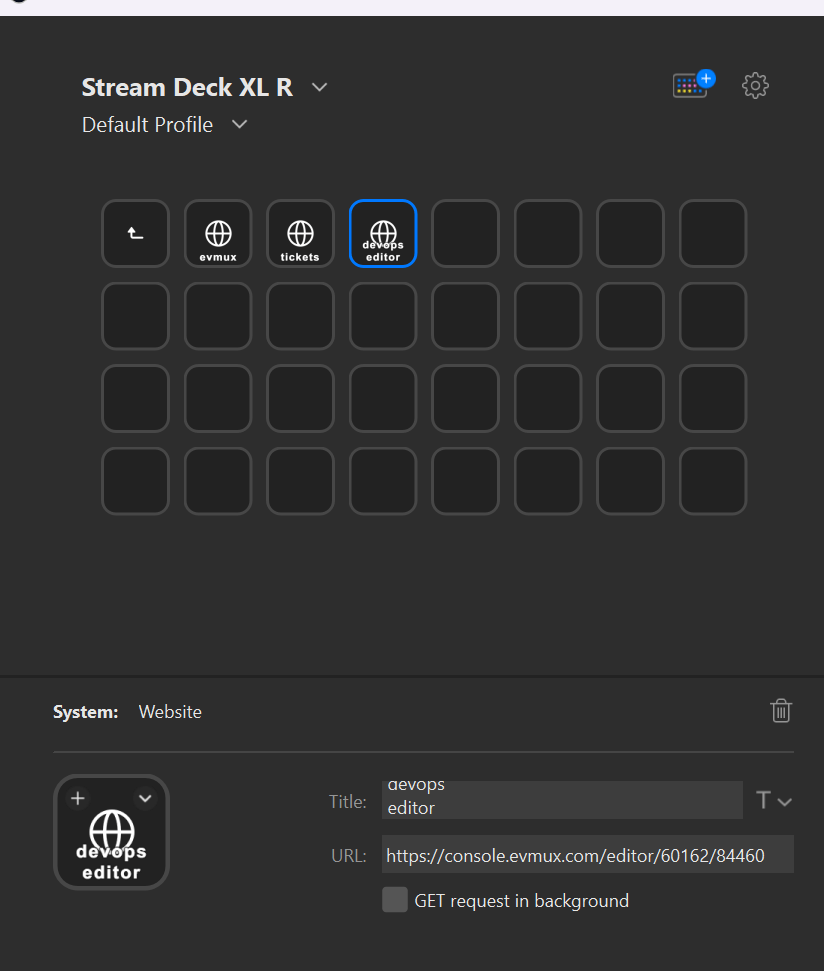Select the devops editor key
Viewport: 824px width, 971px height.
pyautogui.click(x=383, y=233)
